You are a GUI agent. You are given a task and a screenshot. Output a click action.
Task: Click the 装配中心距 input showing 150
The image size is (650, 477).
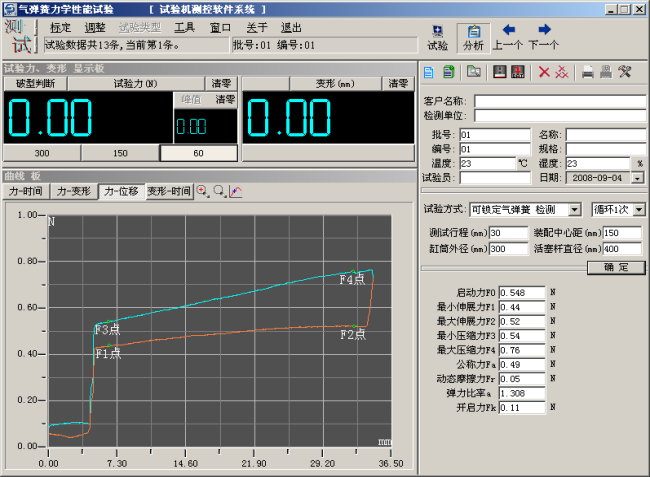tap(622, 233)
